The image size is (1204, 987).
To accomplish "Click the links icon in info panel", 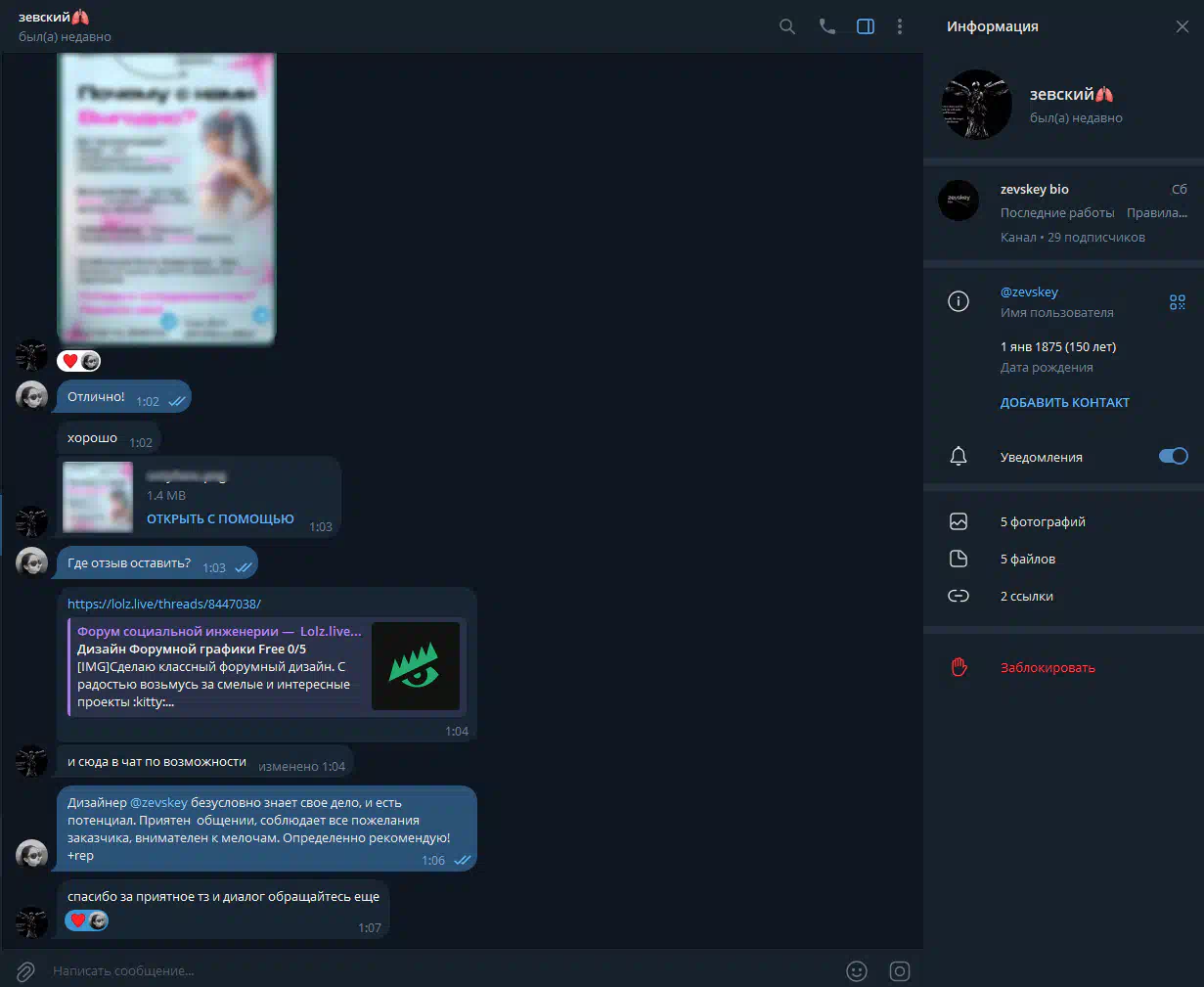I will 959,596.
